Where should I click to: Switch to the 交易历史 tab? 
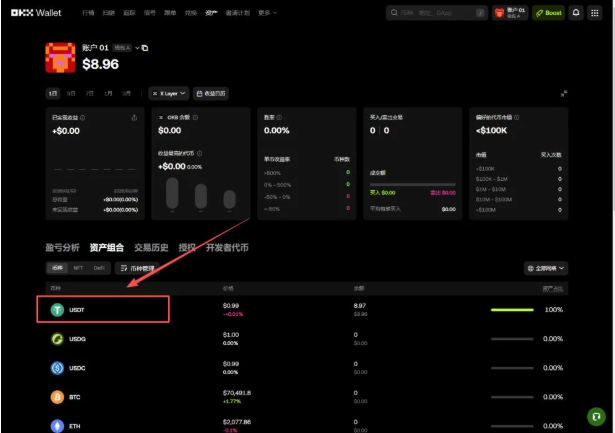point(151,247)
